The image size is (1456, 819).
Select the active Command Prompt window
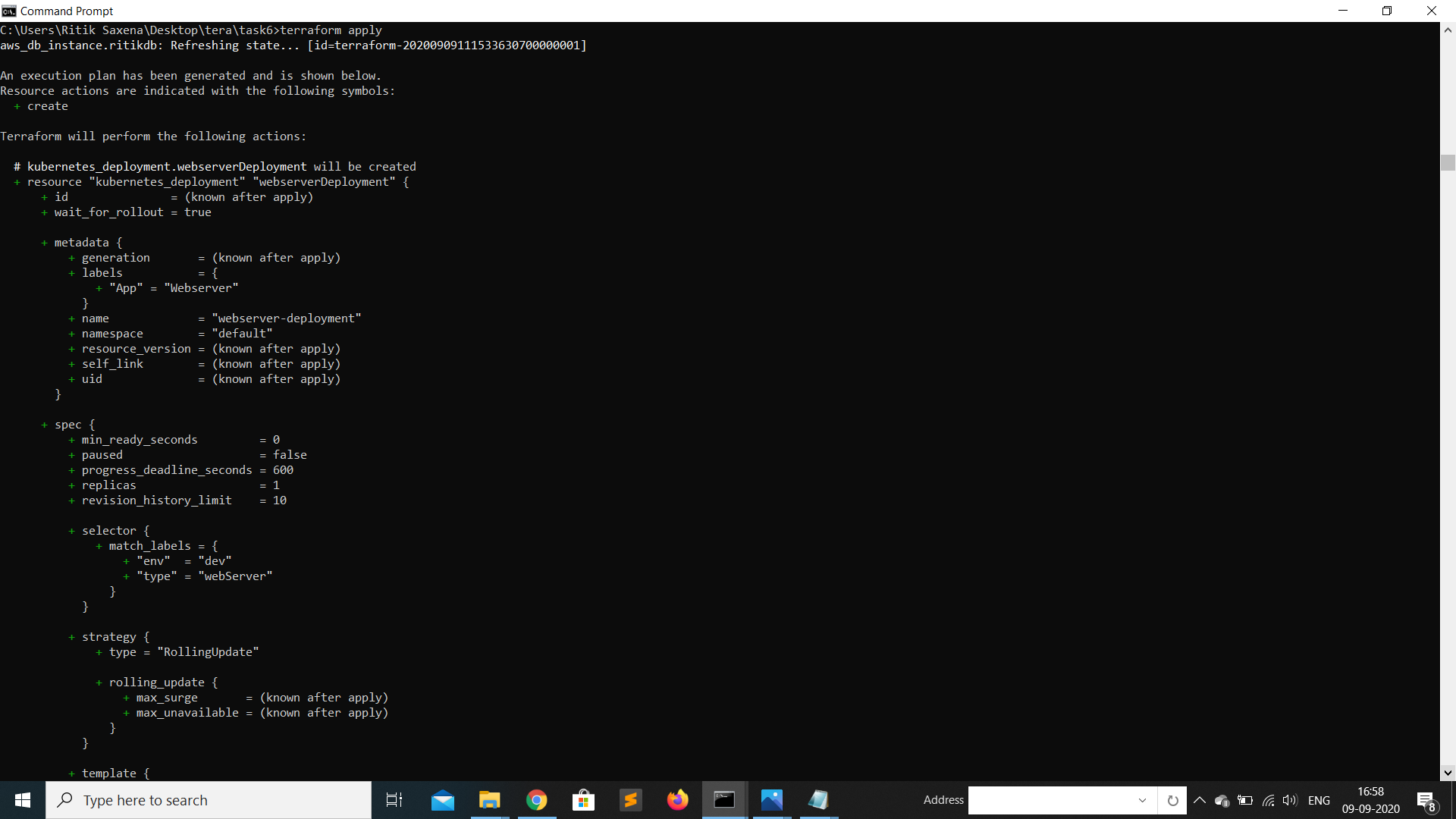click(724, 800)
